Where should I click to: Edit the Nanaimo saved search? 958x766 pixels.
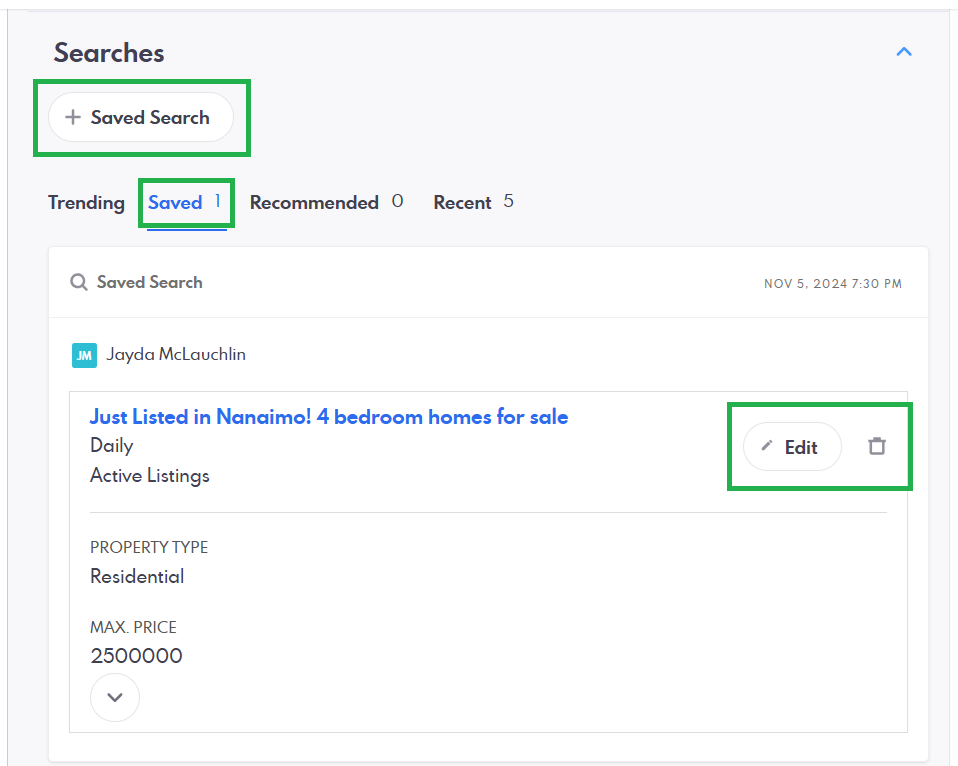click(x=792, y=447)
